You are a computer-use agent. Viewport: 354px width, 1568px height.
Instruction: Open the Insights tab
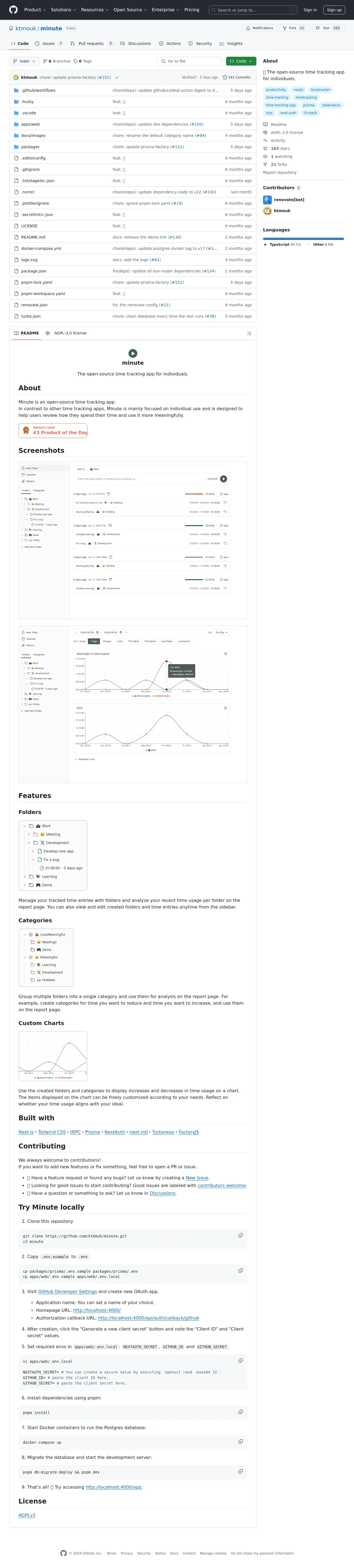click(x=231, y=44)
